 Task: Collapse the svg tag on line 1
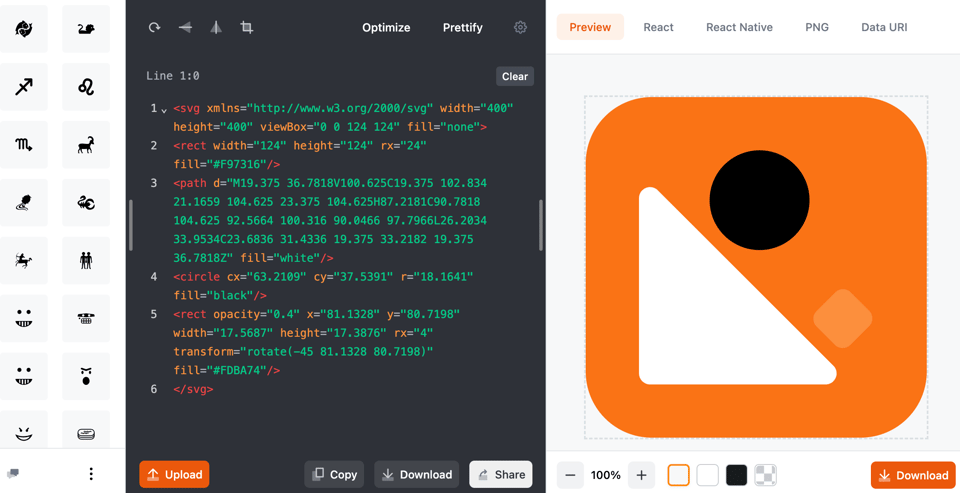click(164, 110)
